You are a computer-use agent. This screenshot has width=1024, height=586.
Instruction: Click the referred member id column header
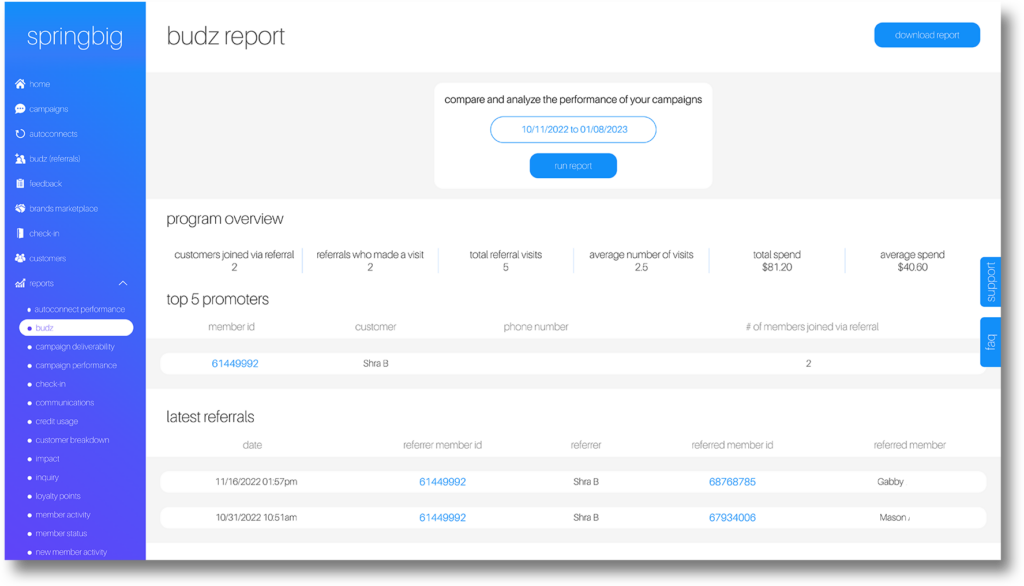732,445
